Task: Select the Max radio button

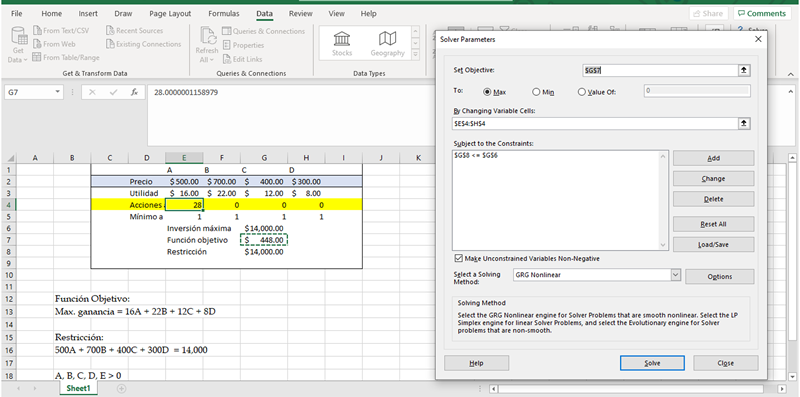Action: (x=487, y=92)
